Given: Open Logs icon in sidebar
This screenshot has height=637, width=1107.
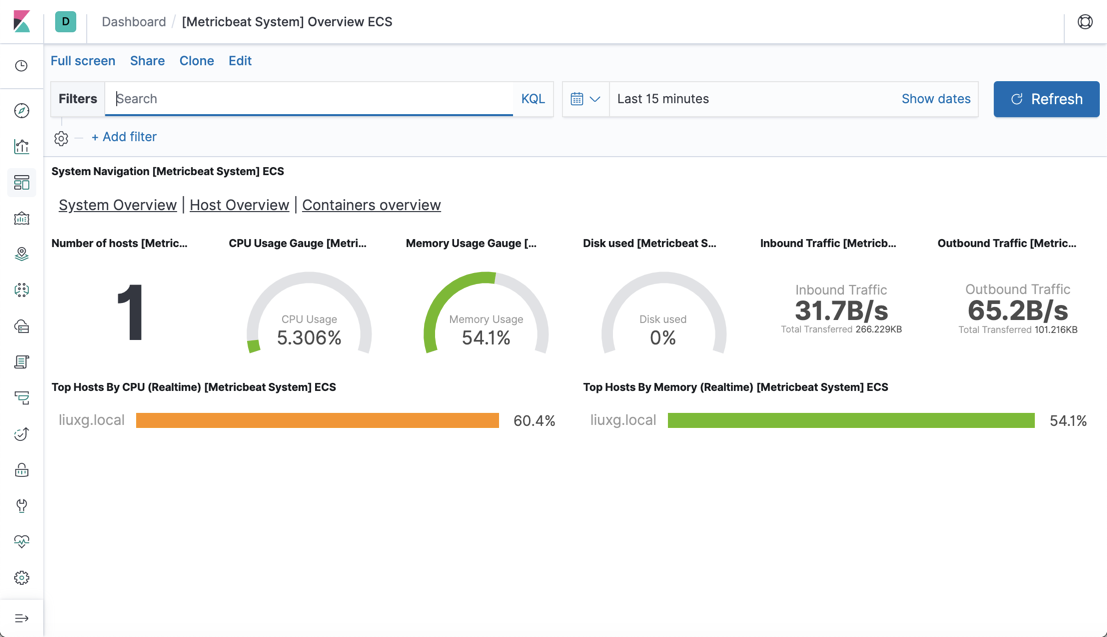Looking at the screenshot, I should pyautogui.click(x=22, y=362).
